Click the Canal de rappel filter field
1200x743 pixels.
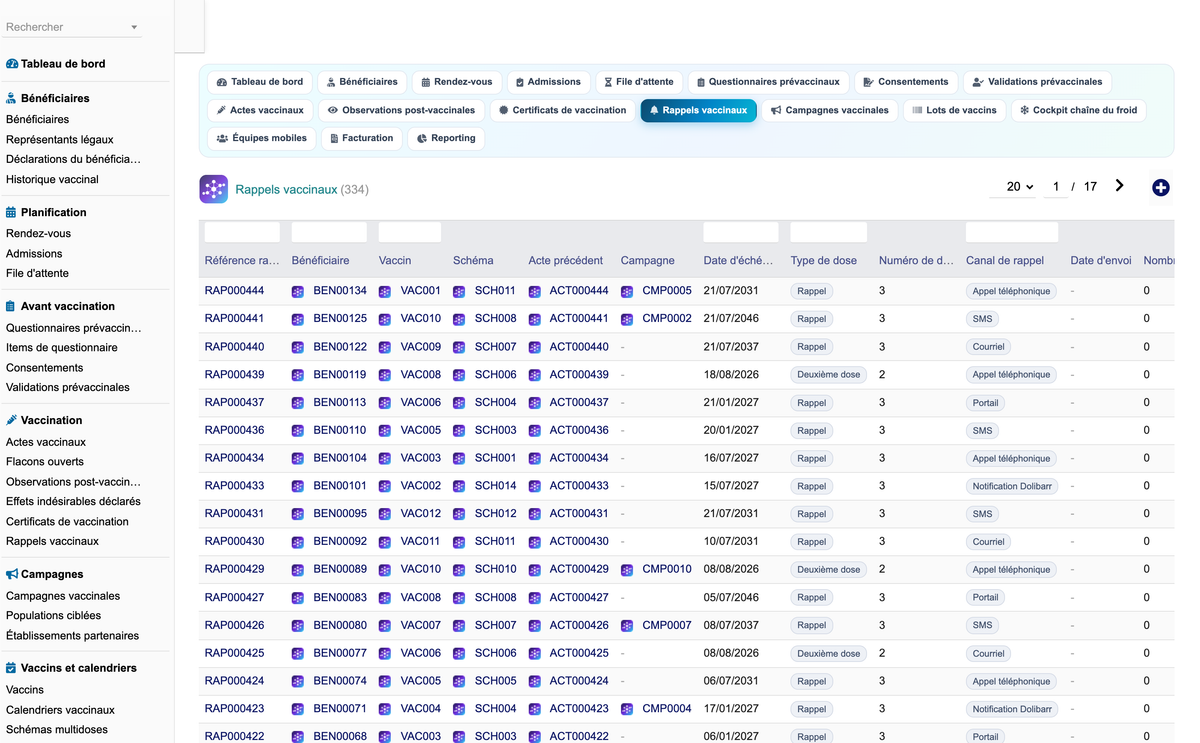point(1012,232)
